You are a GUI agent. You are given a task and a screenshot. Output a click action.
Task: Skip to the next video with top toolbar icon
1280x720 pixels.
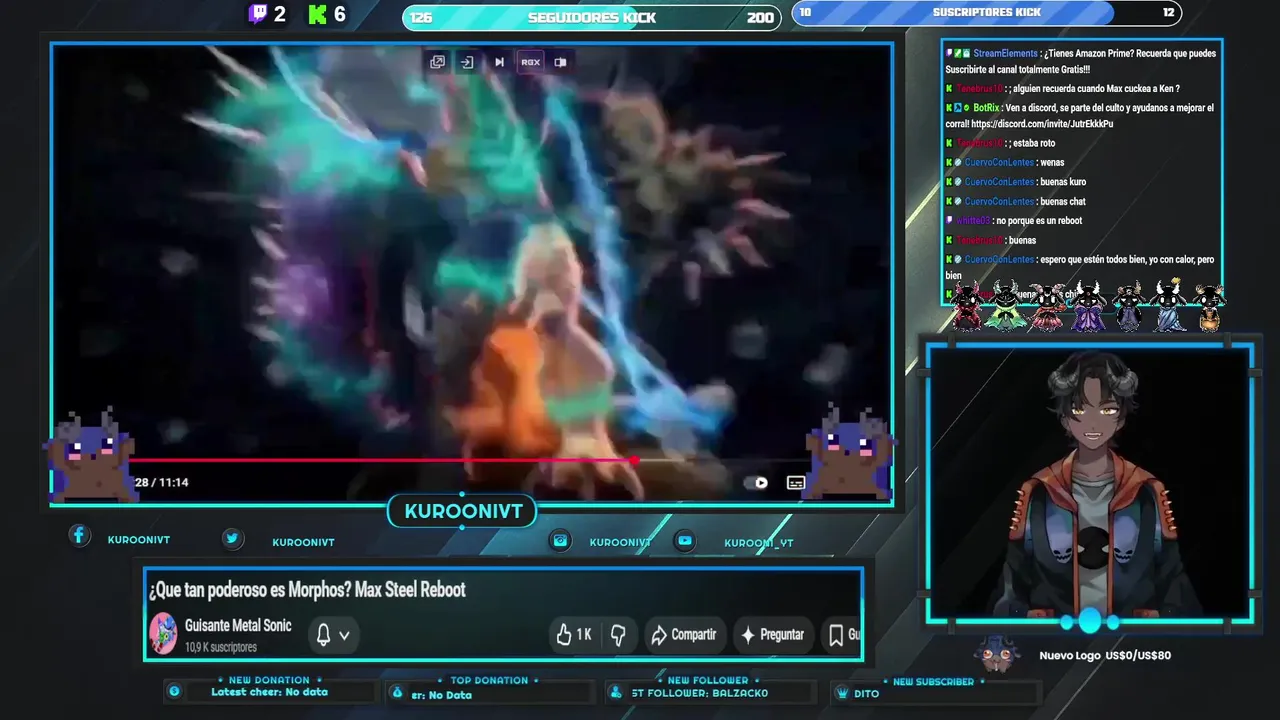tap(499, 62)
